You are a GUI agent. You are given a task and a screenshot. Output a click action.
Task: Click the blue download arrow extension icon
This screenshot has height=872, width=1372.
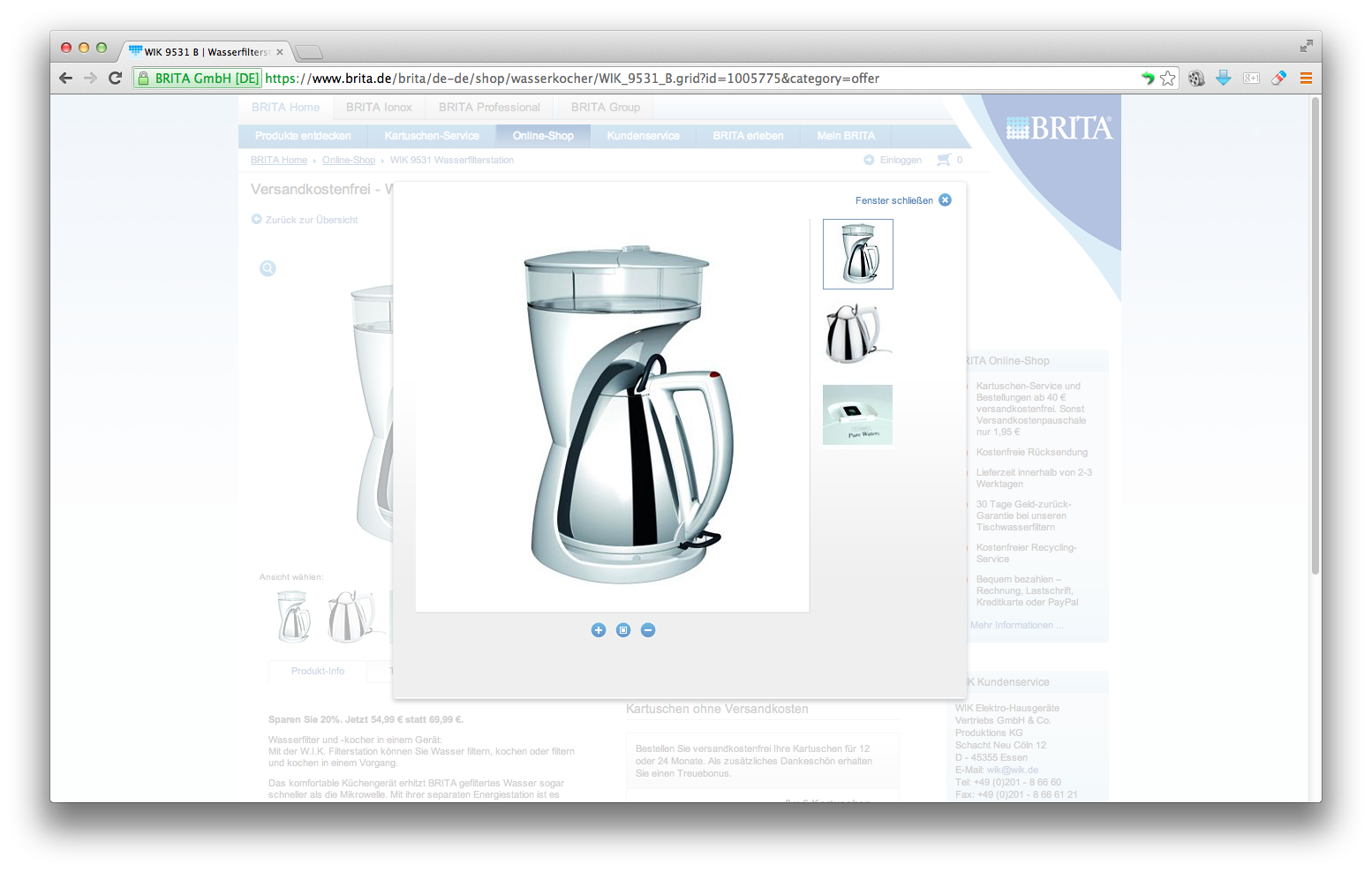coord(1224,78)
